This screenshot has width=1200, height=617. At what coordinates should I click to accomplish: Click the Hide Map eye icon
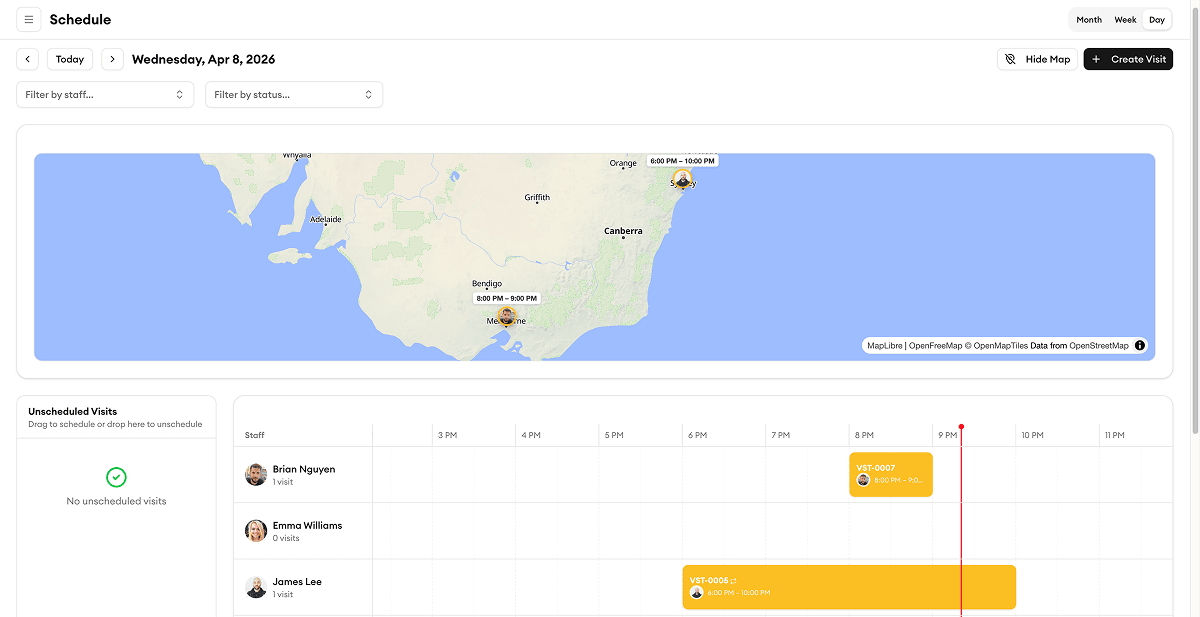point(1011,59)
